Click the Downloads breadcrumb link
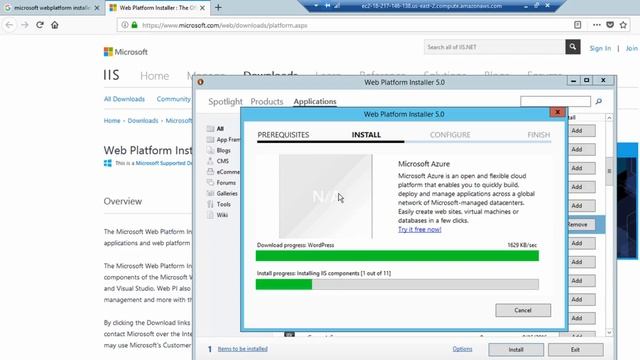Screen dimensions: 640x360 click(143, 121)
